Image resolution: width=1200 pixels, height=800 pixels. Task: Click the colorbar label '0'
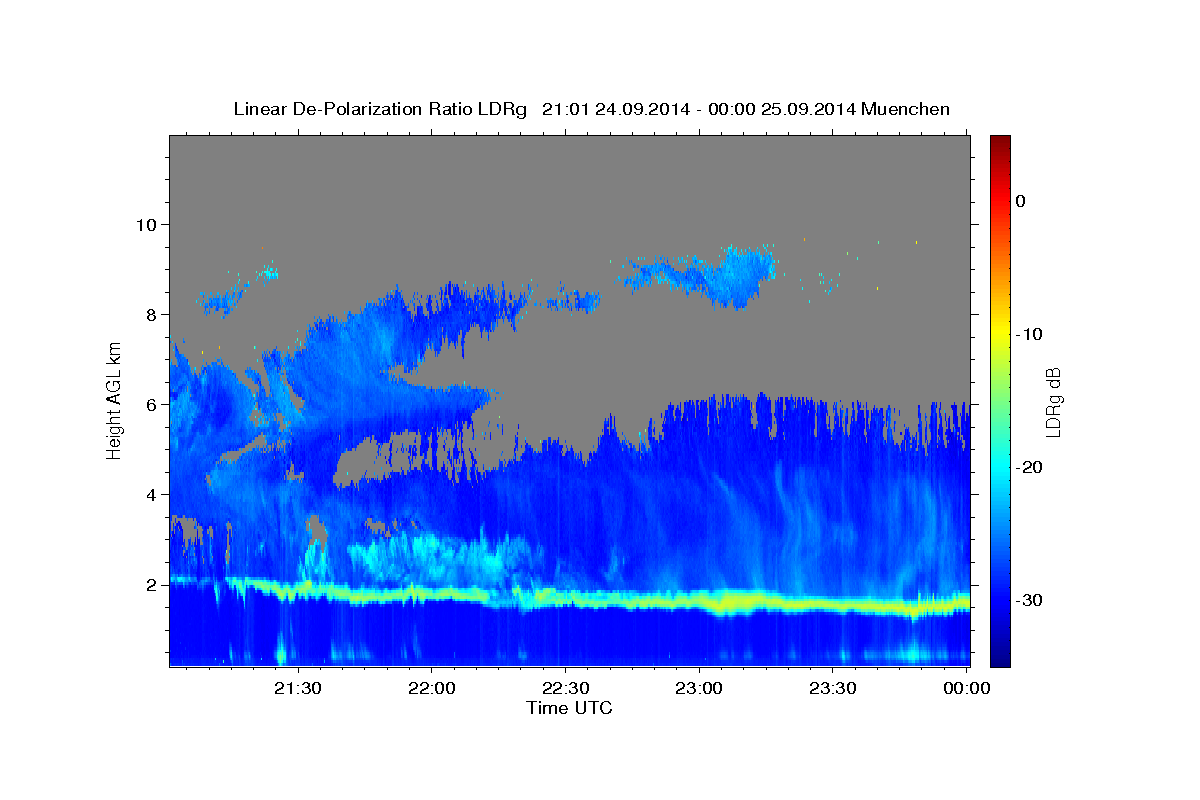[1021, 201]
